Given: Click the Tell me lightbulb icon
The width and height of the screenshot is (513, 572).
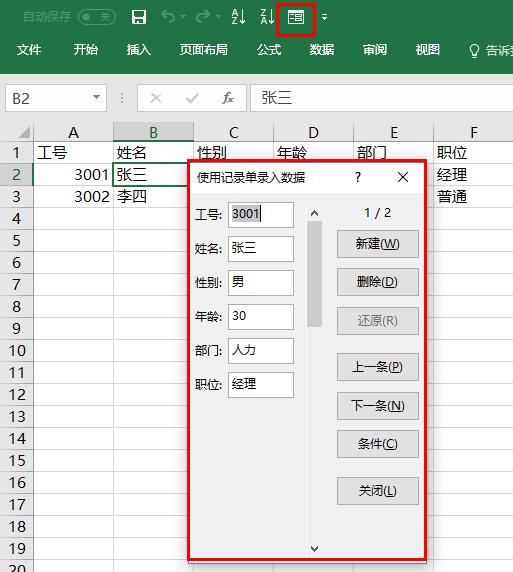Looking at the screenshot, I should click(474, 51).
